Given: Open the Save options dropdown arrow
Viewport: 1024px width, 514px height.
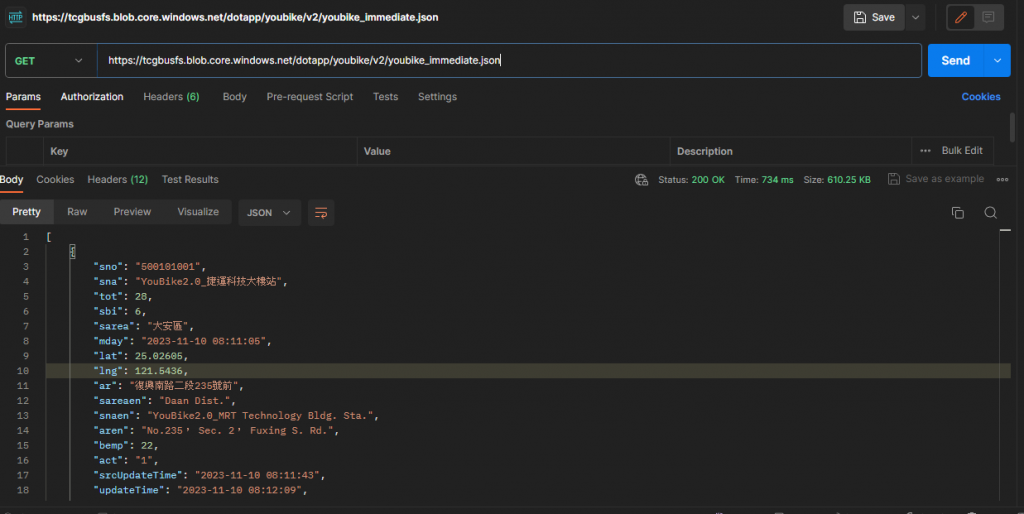Looking at the screenshot, I should click(x=916, y=18).
